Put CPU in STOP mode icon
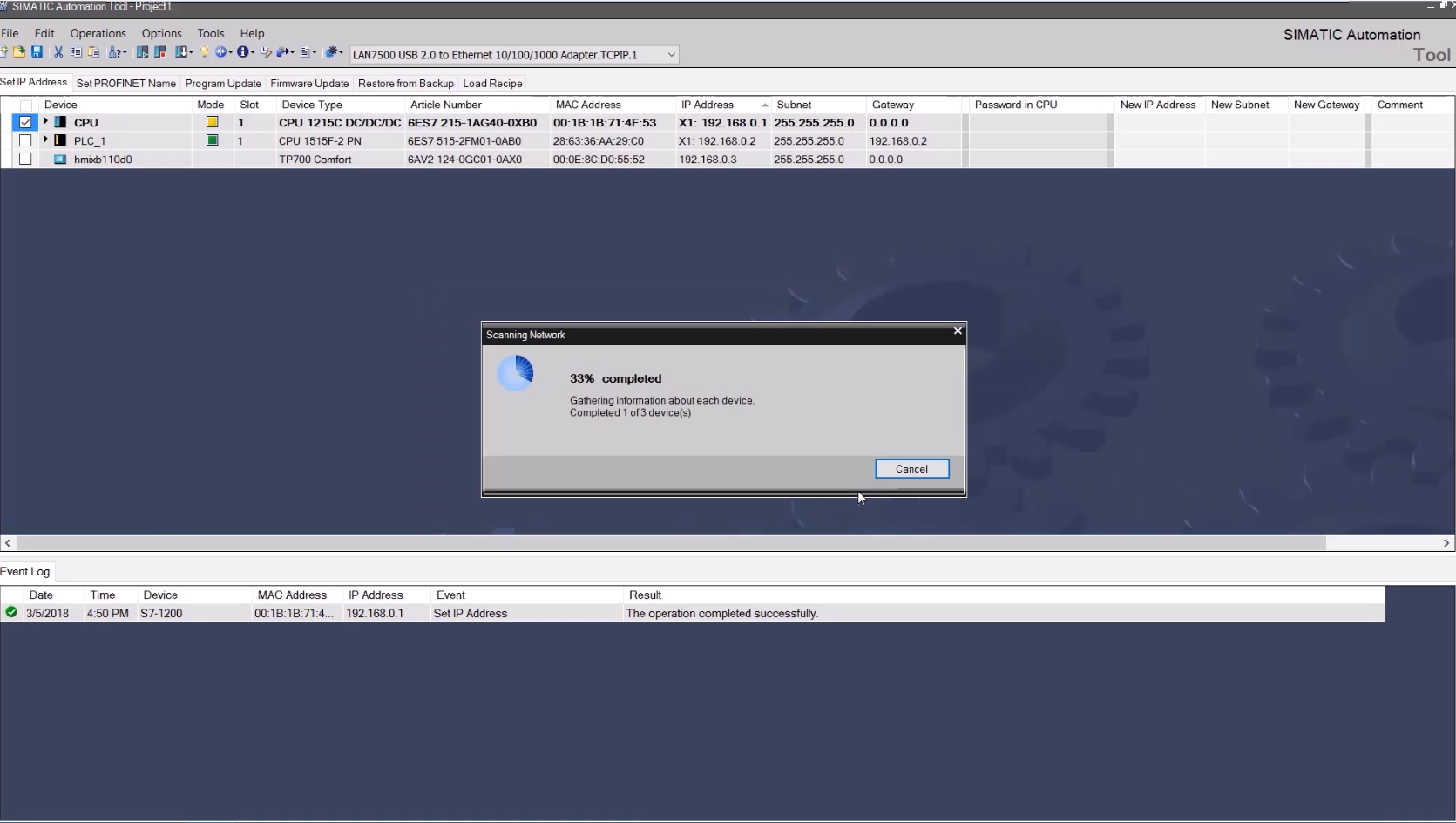Screen dimensions: 1456x823 159,52
